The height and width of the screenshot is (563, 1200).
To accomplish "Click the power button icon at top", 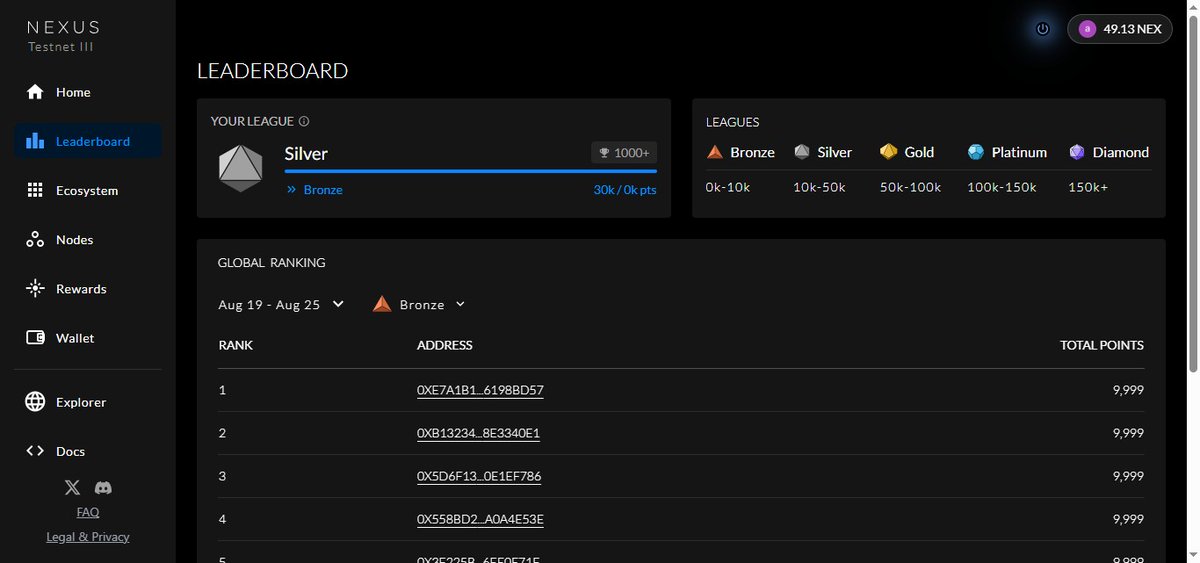I will pyautogui.click(x=1043, y=29).
